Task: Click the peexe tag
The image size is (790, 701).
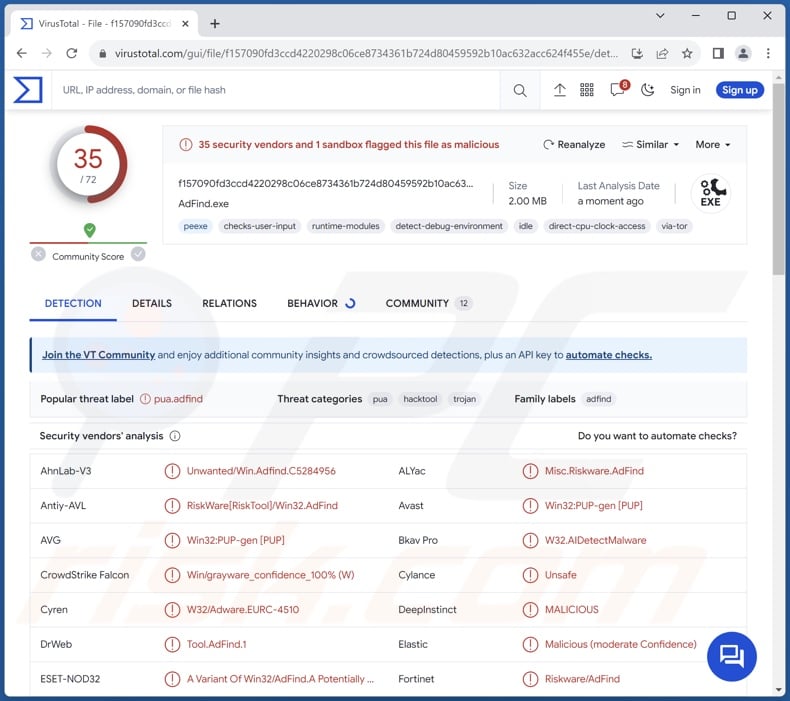Action: pyautogui.click(x=195, y=226)
